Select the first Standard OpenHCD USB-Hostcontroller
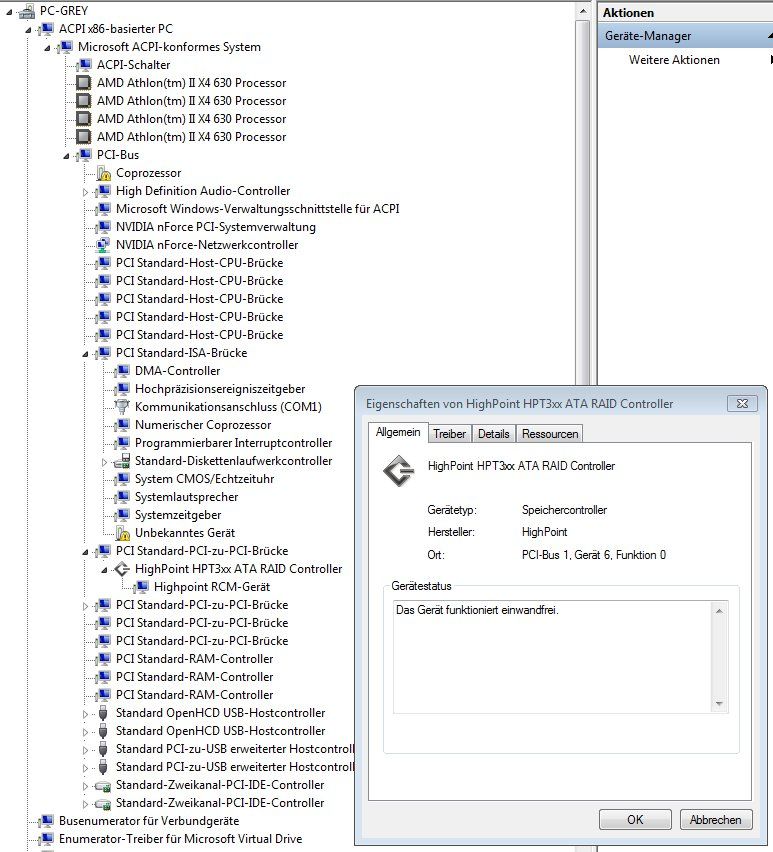This screenshot has height=852, width=773. 221,713
